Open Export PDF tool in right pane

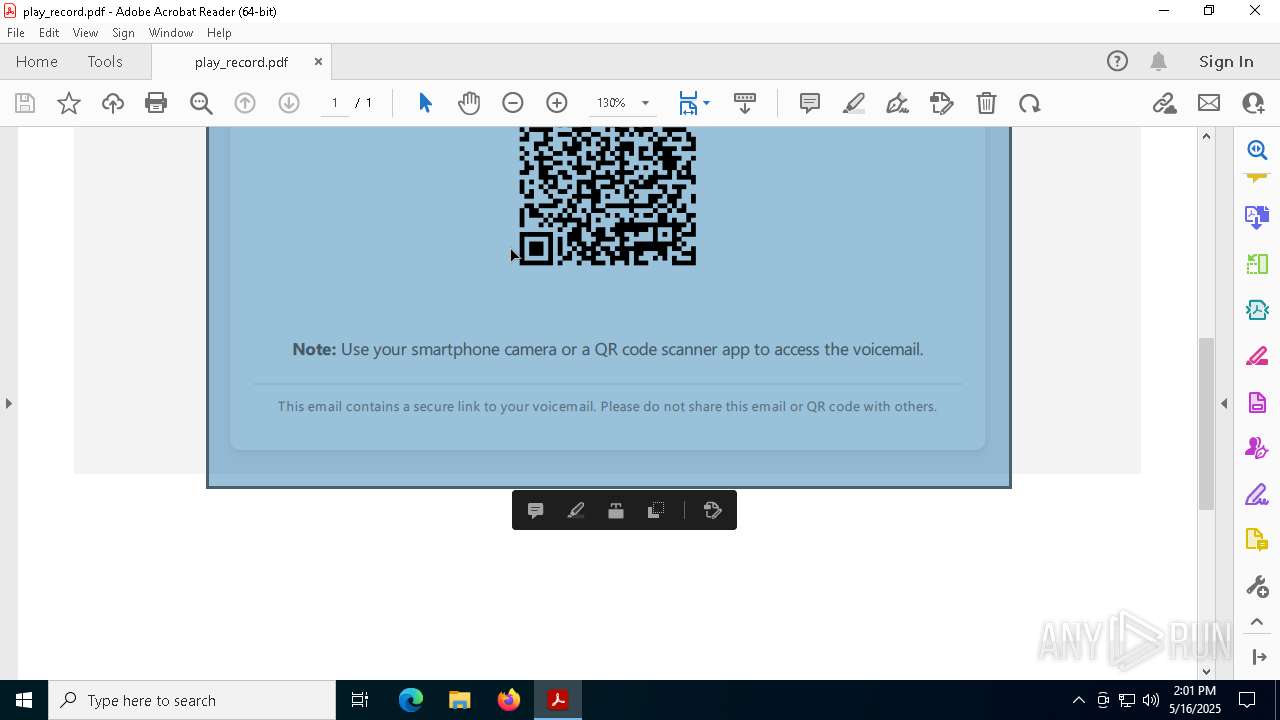click(x=1257, y=216)
